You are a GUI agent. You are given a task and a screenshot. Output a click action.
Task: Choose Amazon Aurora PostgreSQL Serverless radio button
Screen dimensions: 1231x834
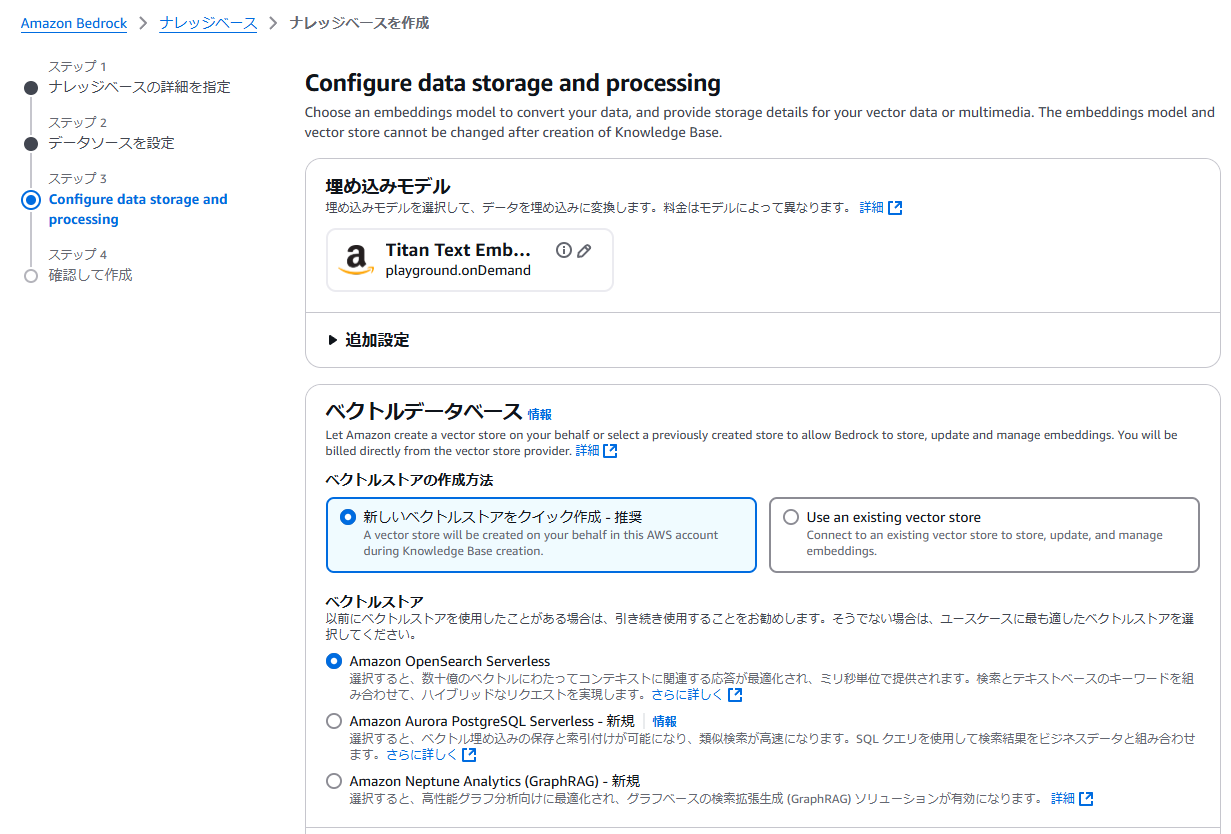click(x=334, y=721)
